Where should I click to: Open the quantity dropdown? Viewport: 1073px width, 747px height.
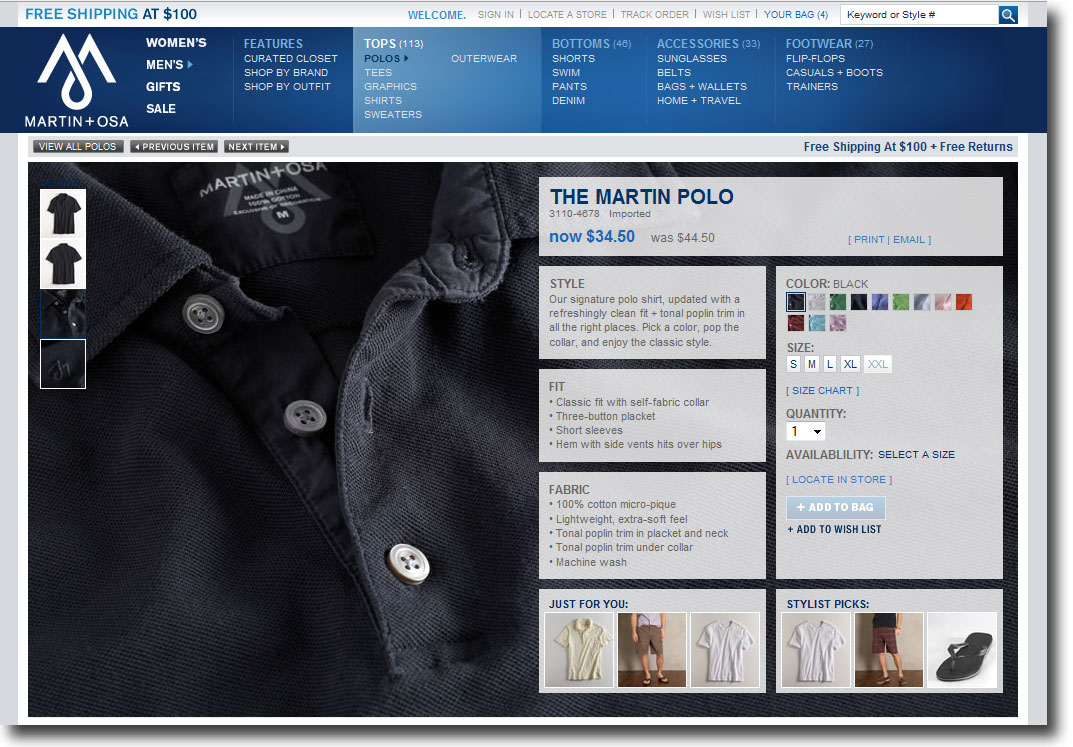[805, 431]
